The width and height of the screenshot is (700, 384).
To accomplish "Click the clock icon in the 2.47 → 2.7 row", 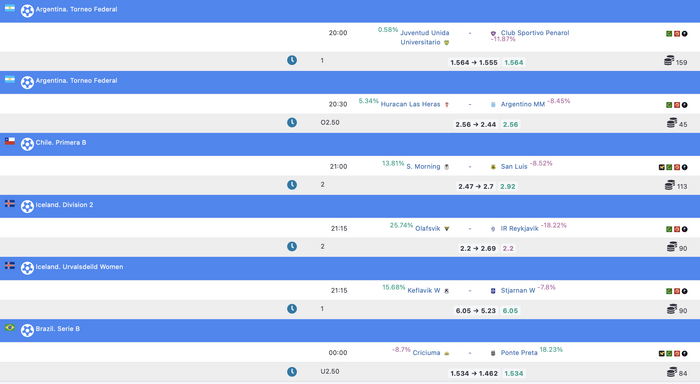I will point(292,184).
